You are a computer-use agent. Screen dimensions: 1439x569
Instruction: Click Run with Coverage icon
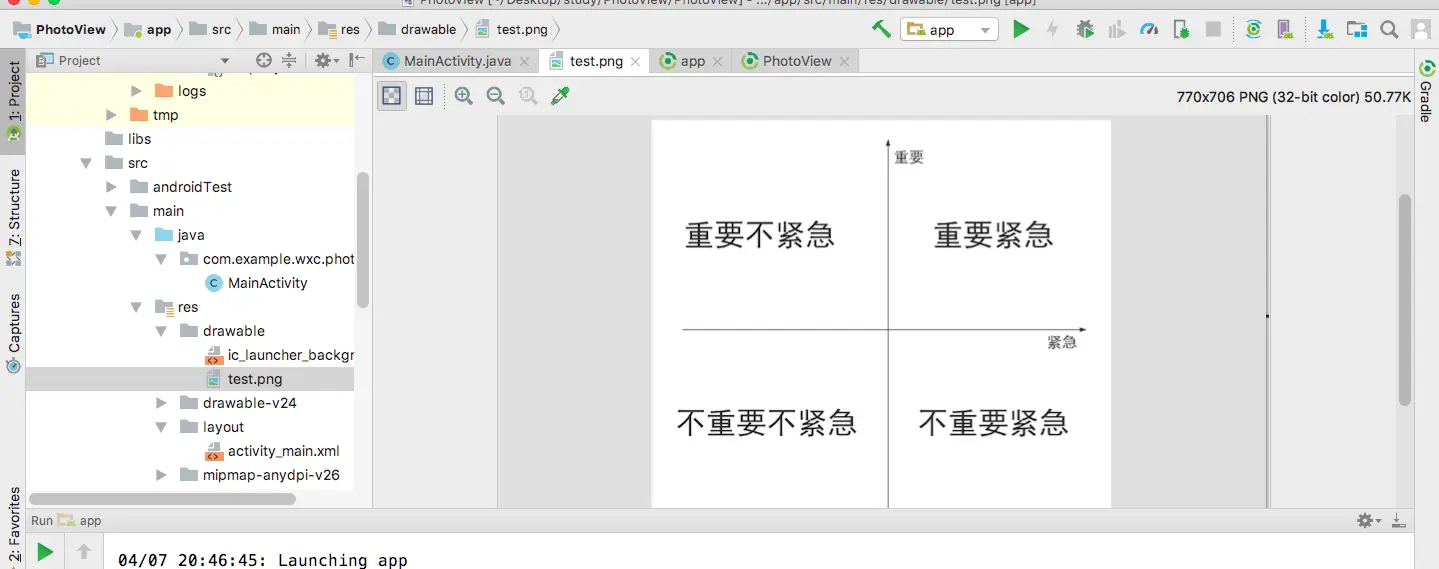click(1117, 30)
